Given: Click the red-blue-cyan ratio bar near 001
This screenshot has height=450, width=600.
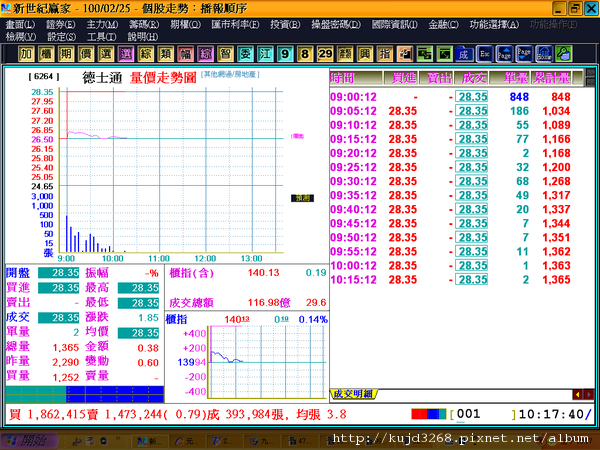Looking at the screenshot, I should [x=429, y=414].
